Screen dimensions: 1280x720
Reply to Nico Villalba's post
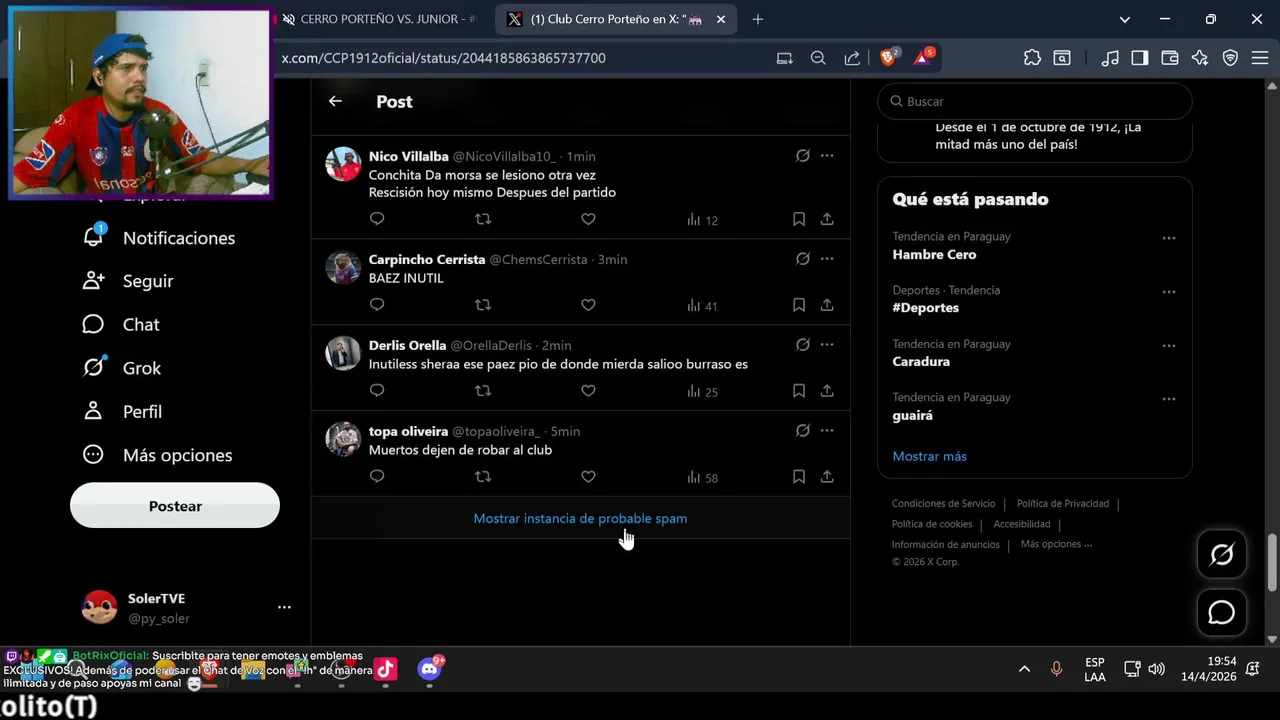click(377, 219)
